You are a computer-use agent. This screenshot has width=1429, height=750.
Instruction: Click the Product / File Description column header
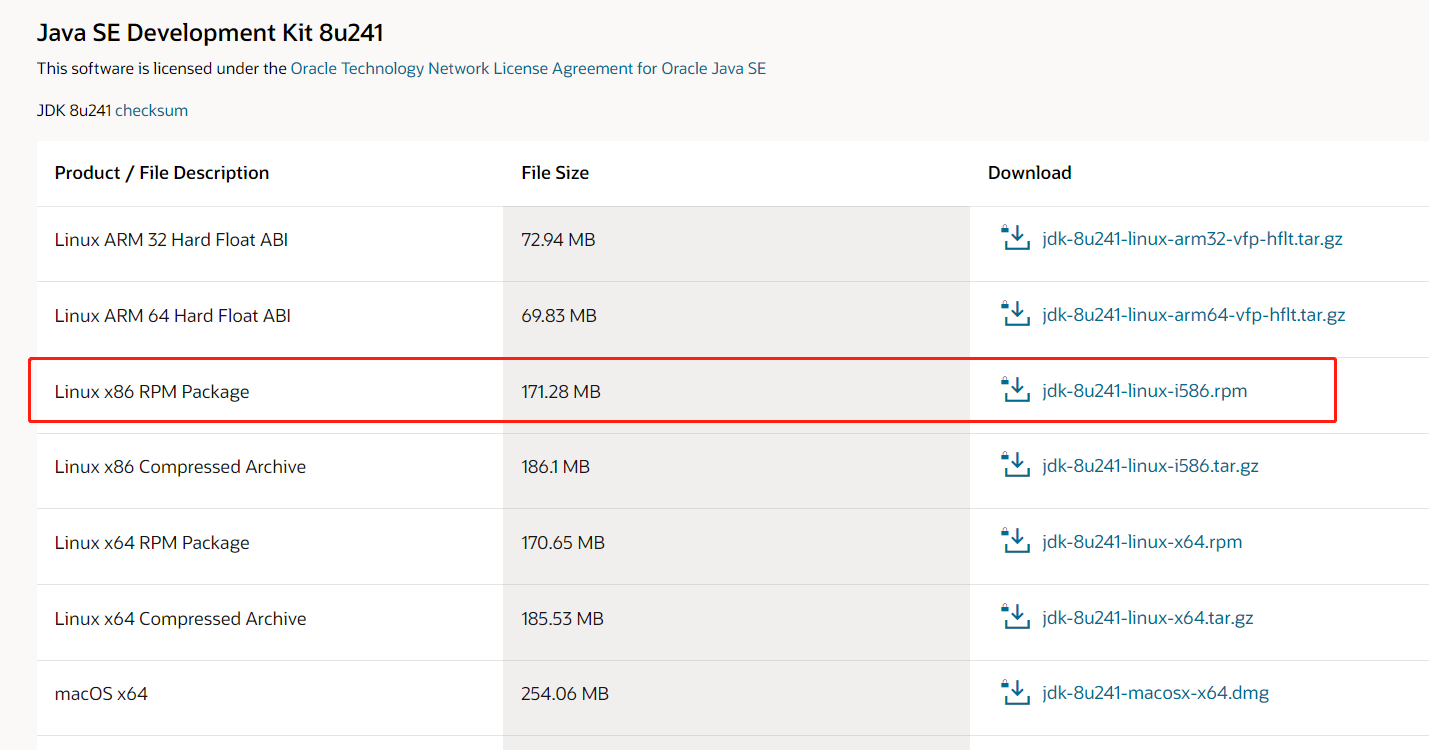coord(162,173)
